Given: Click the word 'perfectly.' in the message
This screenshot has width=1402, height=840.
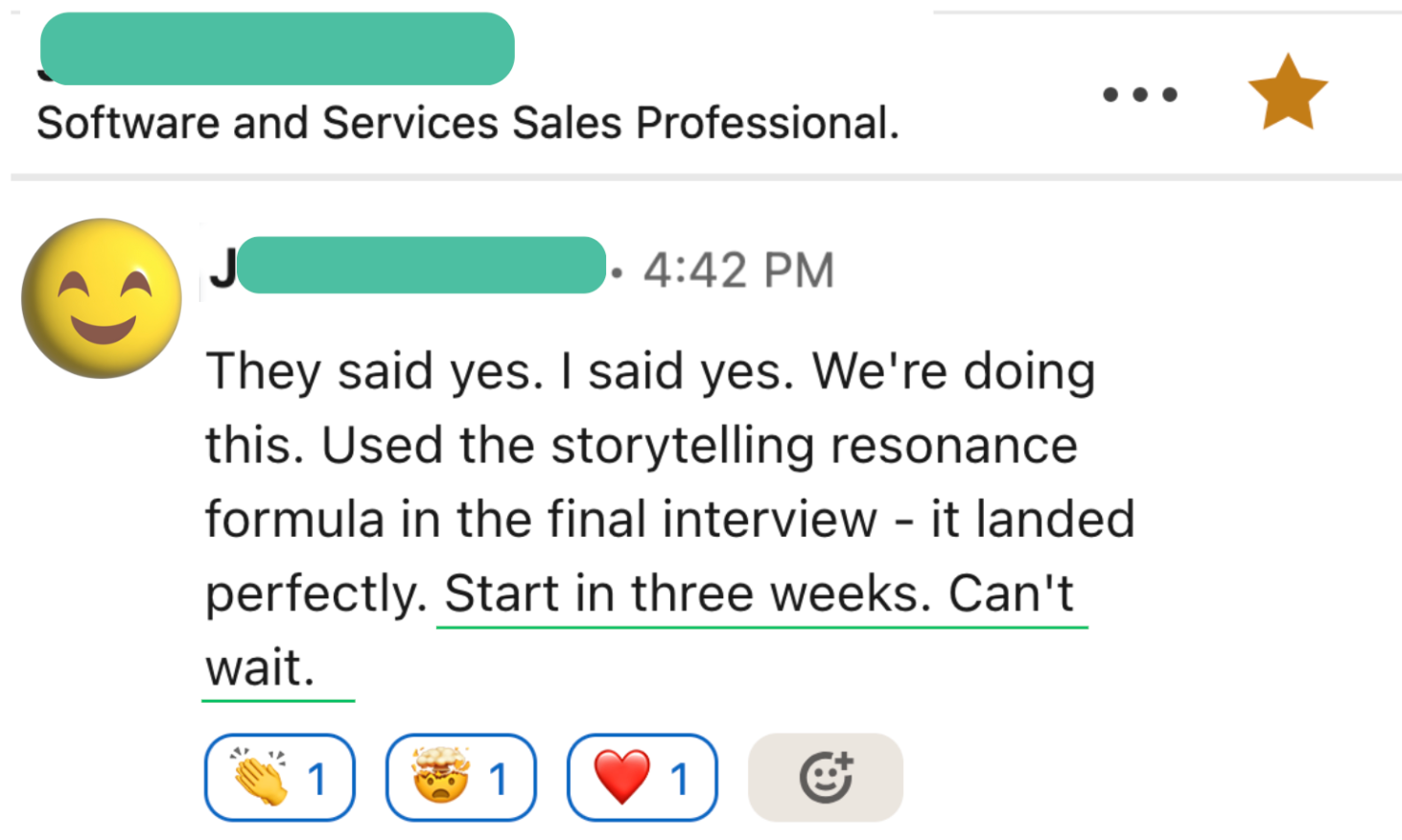Looking at the screenshot, I should click(316, 594).
